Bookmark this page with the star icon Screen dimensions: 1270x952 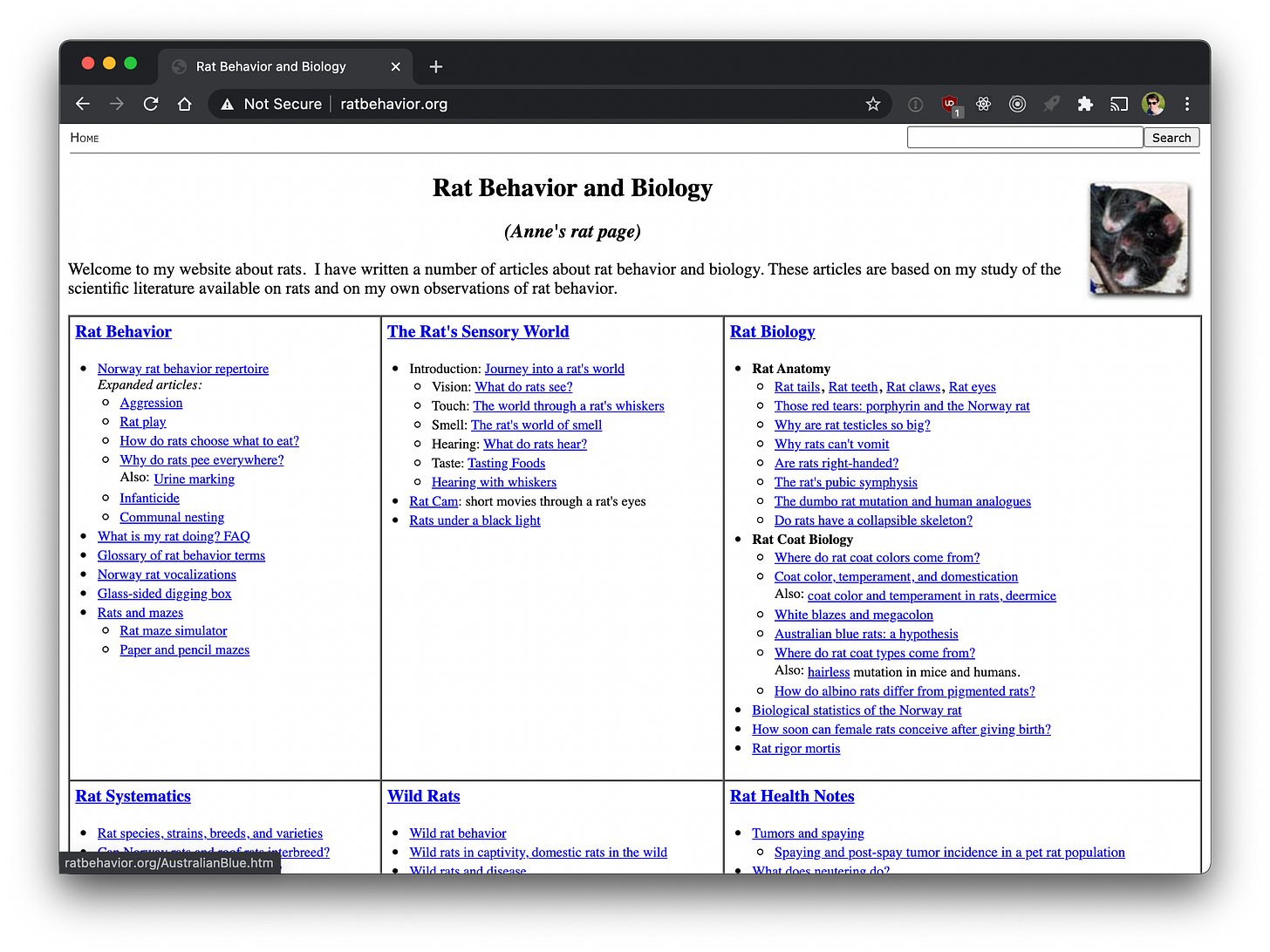tap(873, 104)
